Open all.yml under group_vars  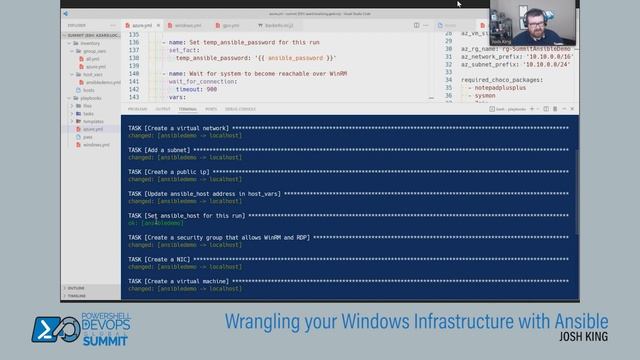coord(93,59)
